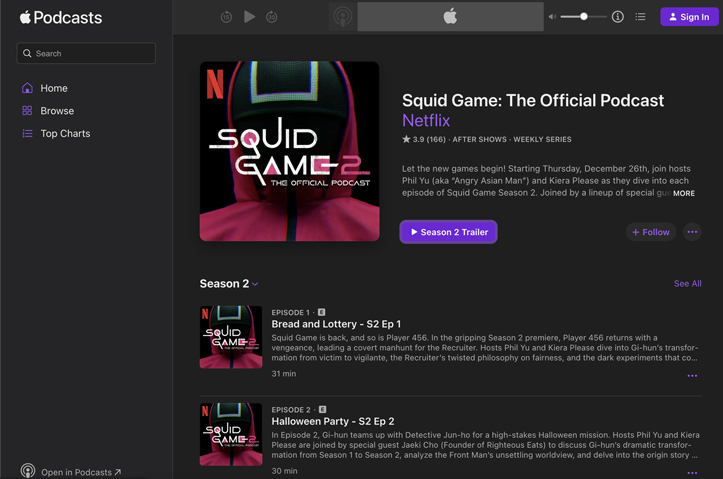Click the Home house icon
Viewport: 723px width, 479px height.
coord(27,88)
